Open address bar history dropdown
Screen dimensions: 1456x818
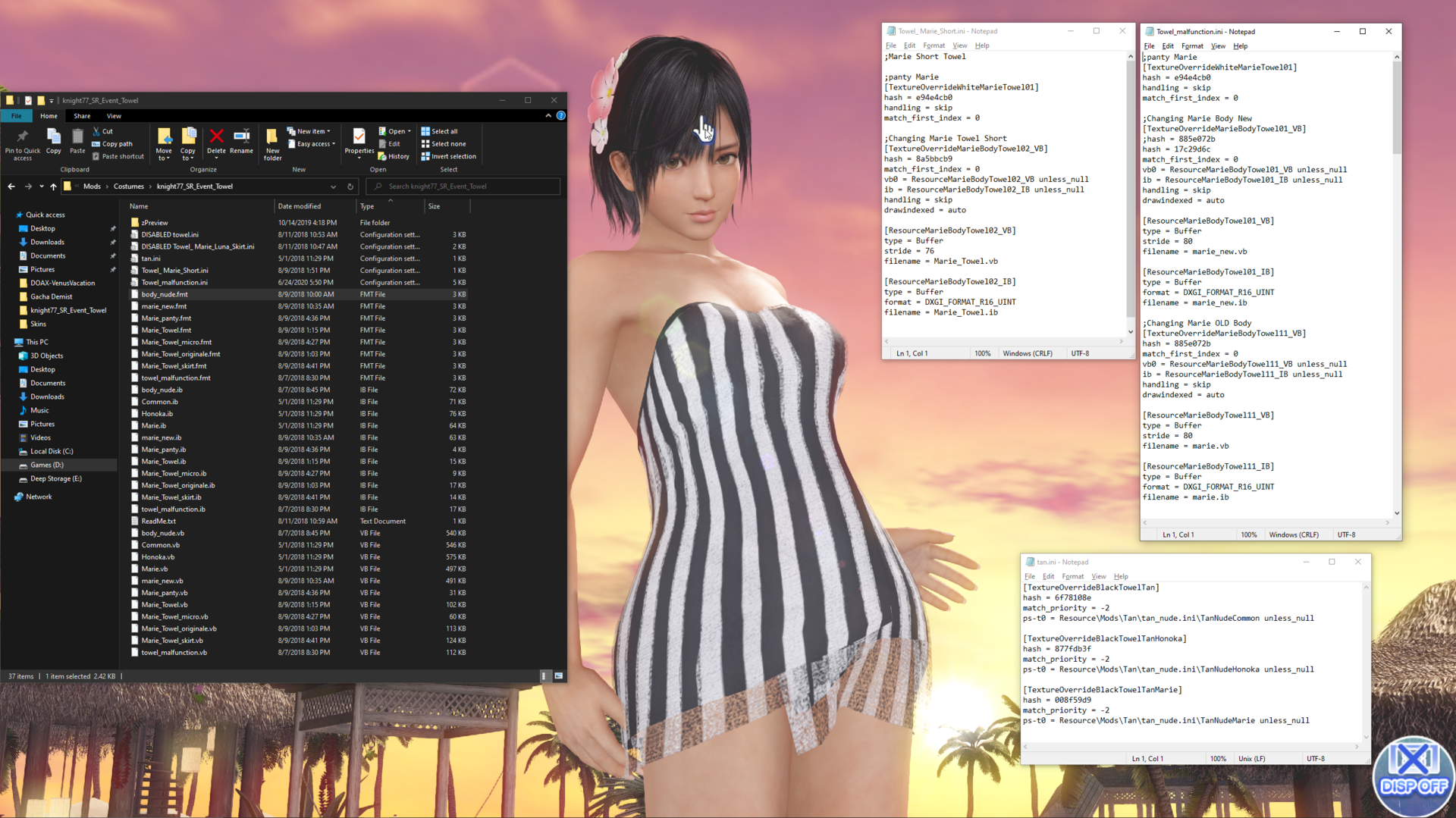point(333,186)
